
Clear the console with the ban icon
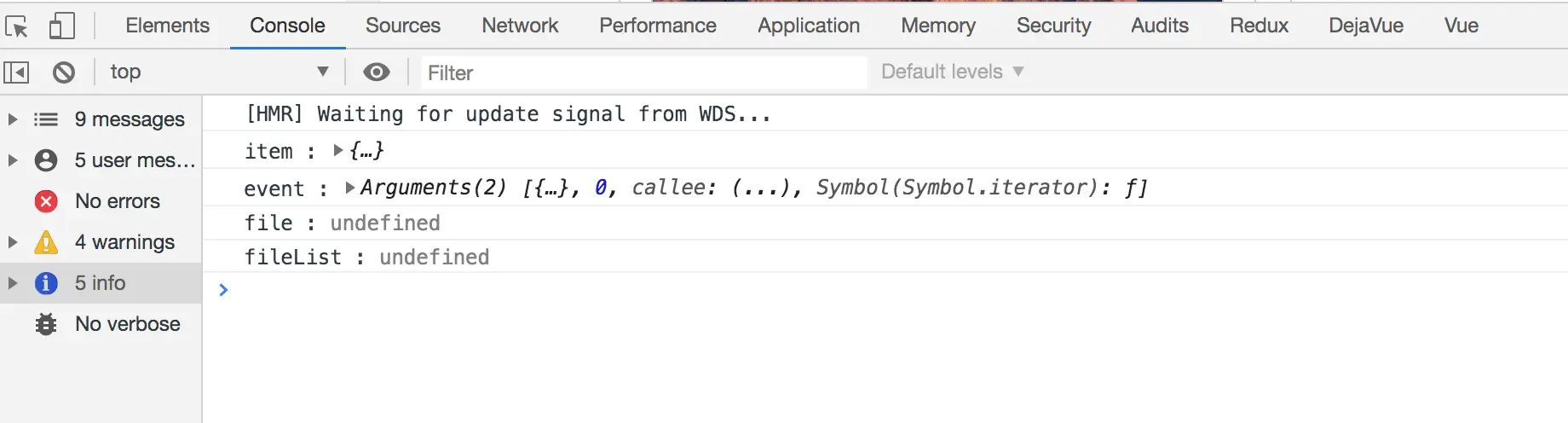[64, 72]
